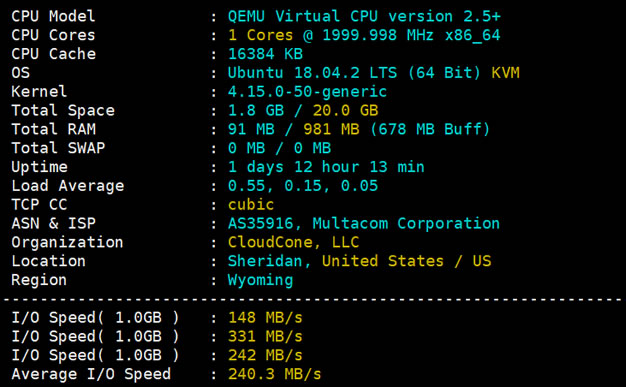
Task: Click the CloudCone, LLC organization name
Action: (x=293, y=242)
